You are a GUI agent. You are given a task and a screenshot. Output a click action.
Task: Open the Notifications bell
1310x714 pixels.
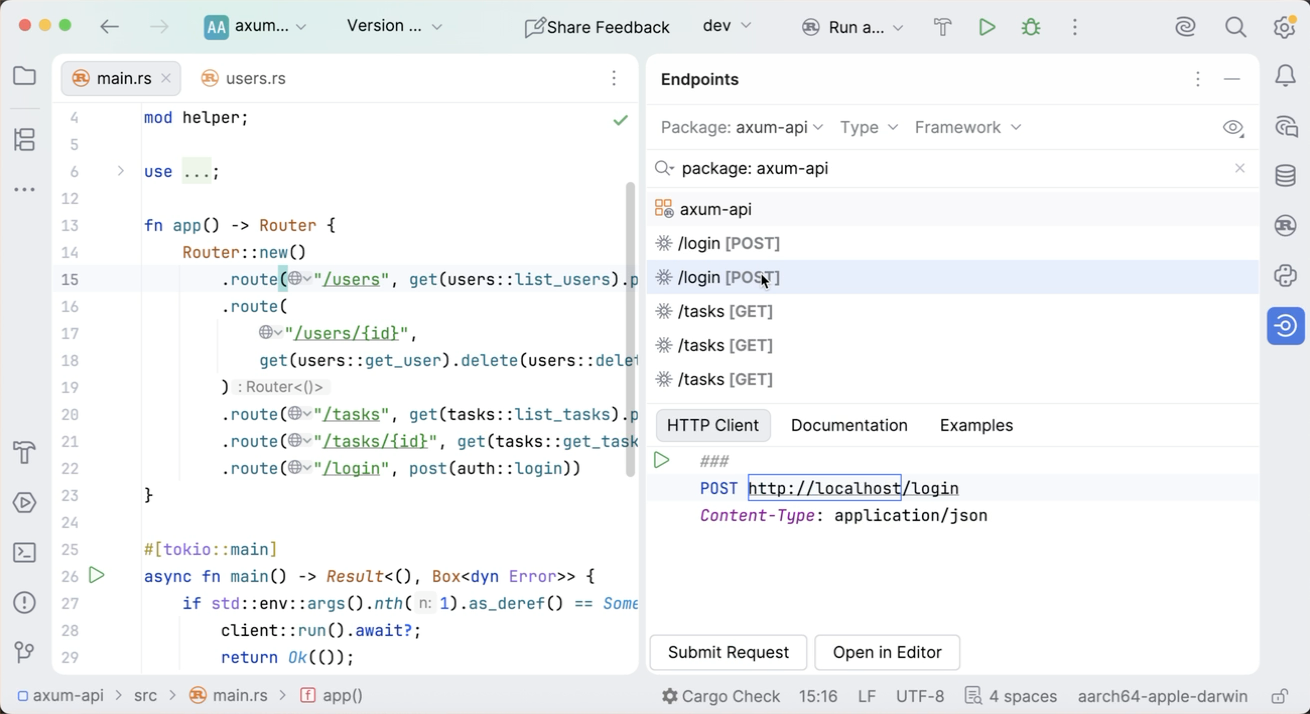(x=1286, y=76)
